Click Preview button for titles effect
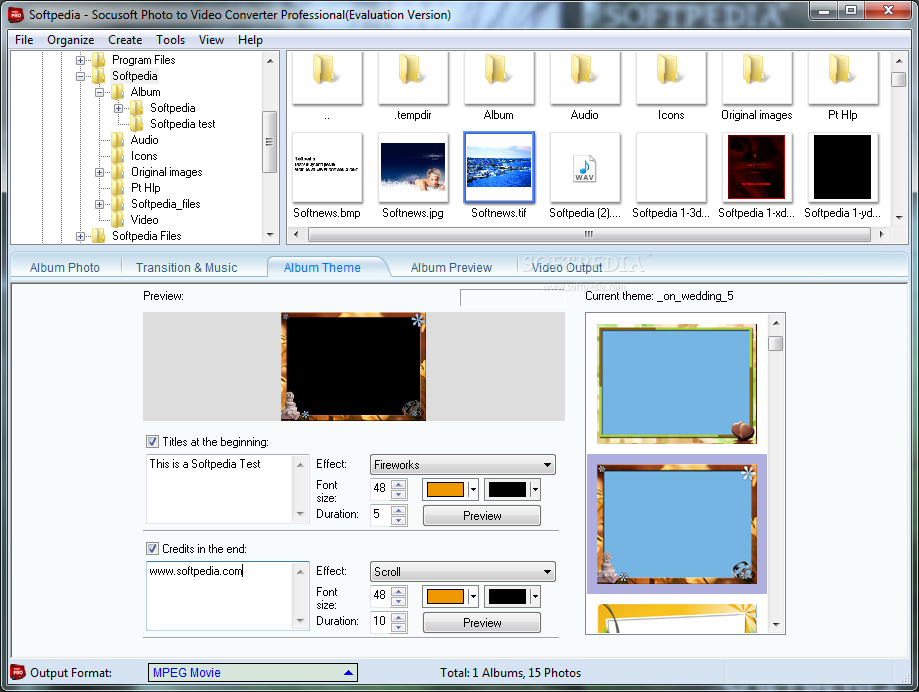The height and width of the screenshot is (692, 919). pos(482,516)
